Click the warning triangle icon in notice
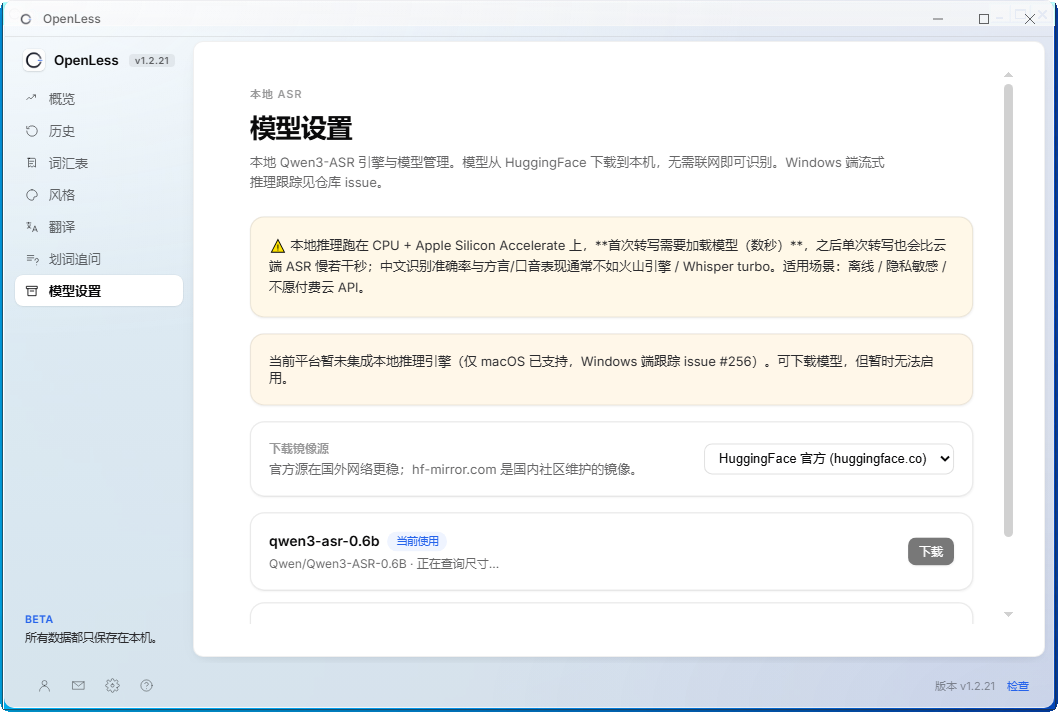The image size is (1058, 712). click(x=277, y=246)
